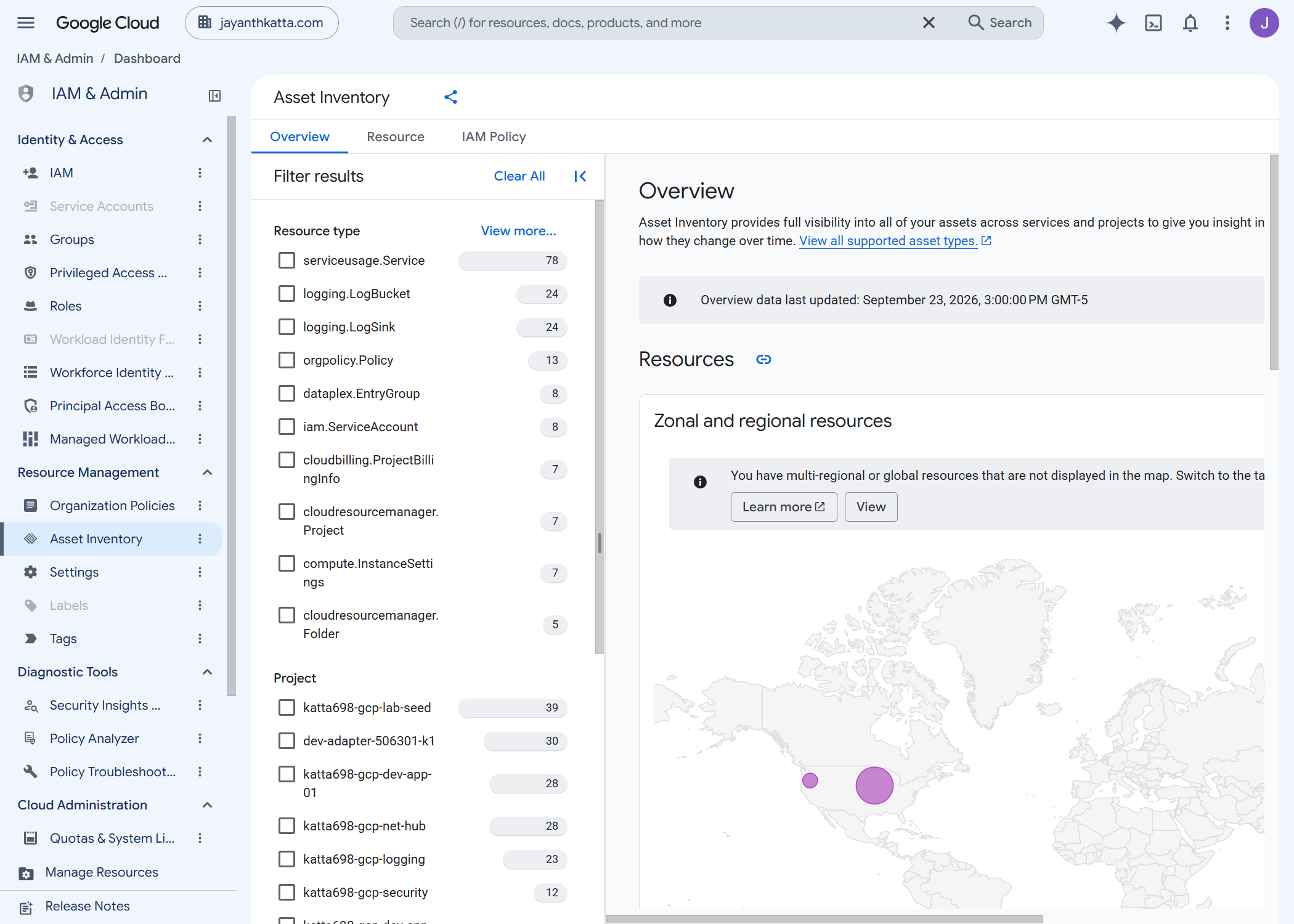Screen dimensions: 1294x924
Task: Click the main content vertical scrollbar
Action: click(1274, 262)
